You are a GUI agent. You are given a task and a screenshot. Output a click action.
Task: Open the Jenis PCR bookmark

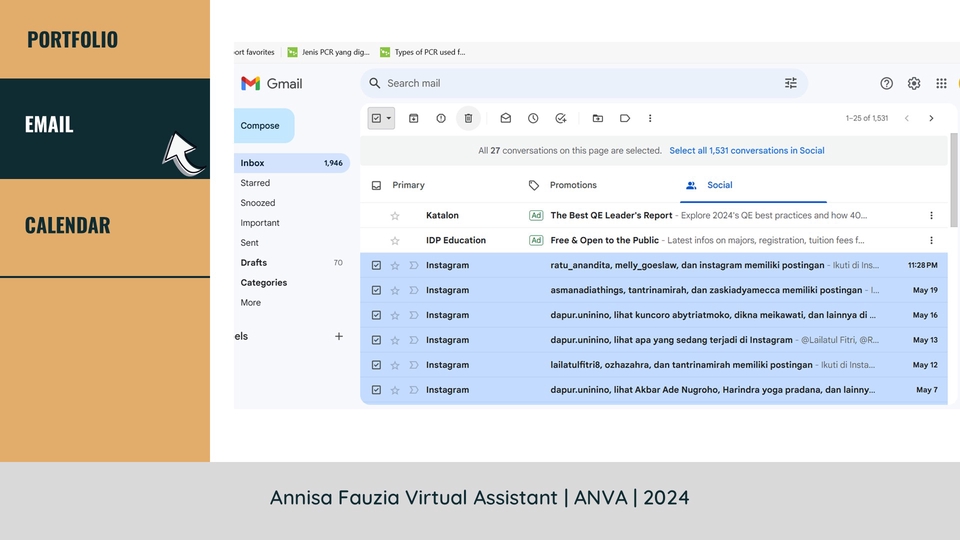coord(329,52)
